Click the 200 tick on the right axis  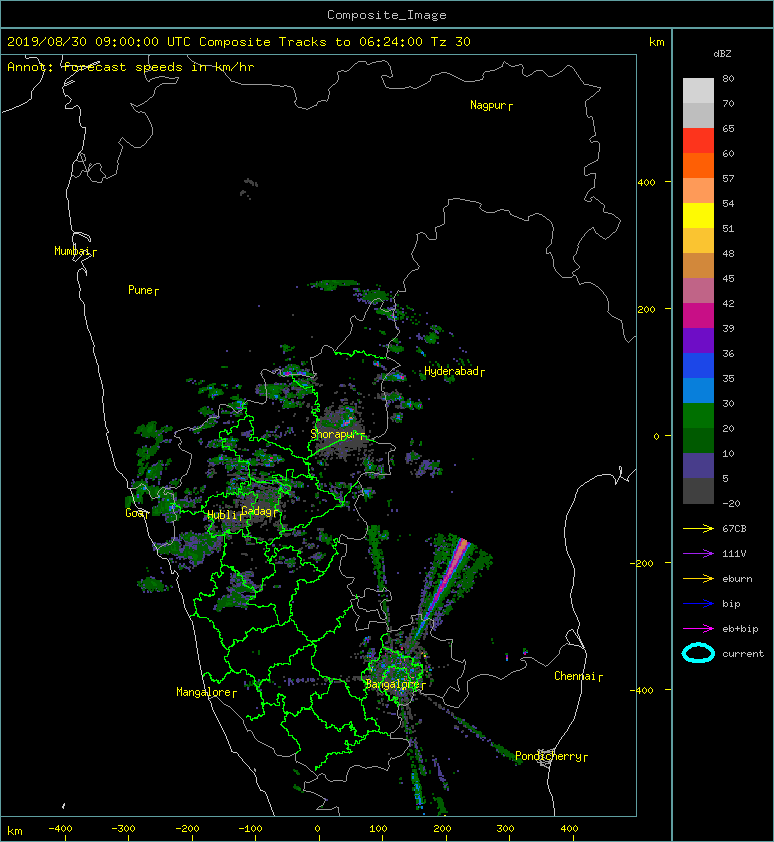pyautogui.click(x=646, y=310)
